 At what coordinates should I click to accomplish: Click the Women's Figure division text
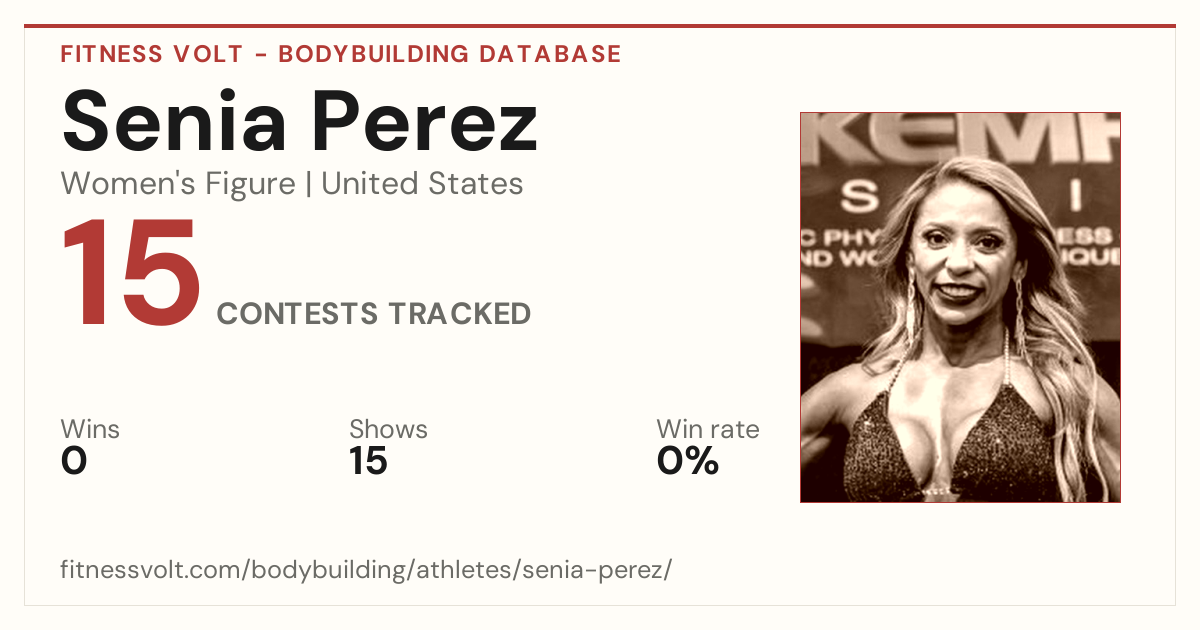(x=178, y=184)
